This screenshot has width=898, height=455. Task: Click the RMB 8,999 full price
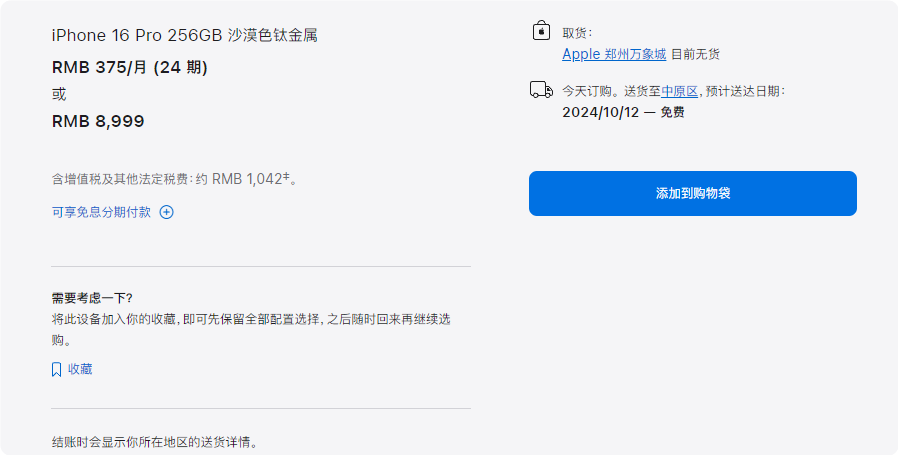coord(98,121)
